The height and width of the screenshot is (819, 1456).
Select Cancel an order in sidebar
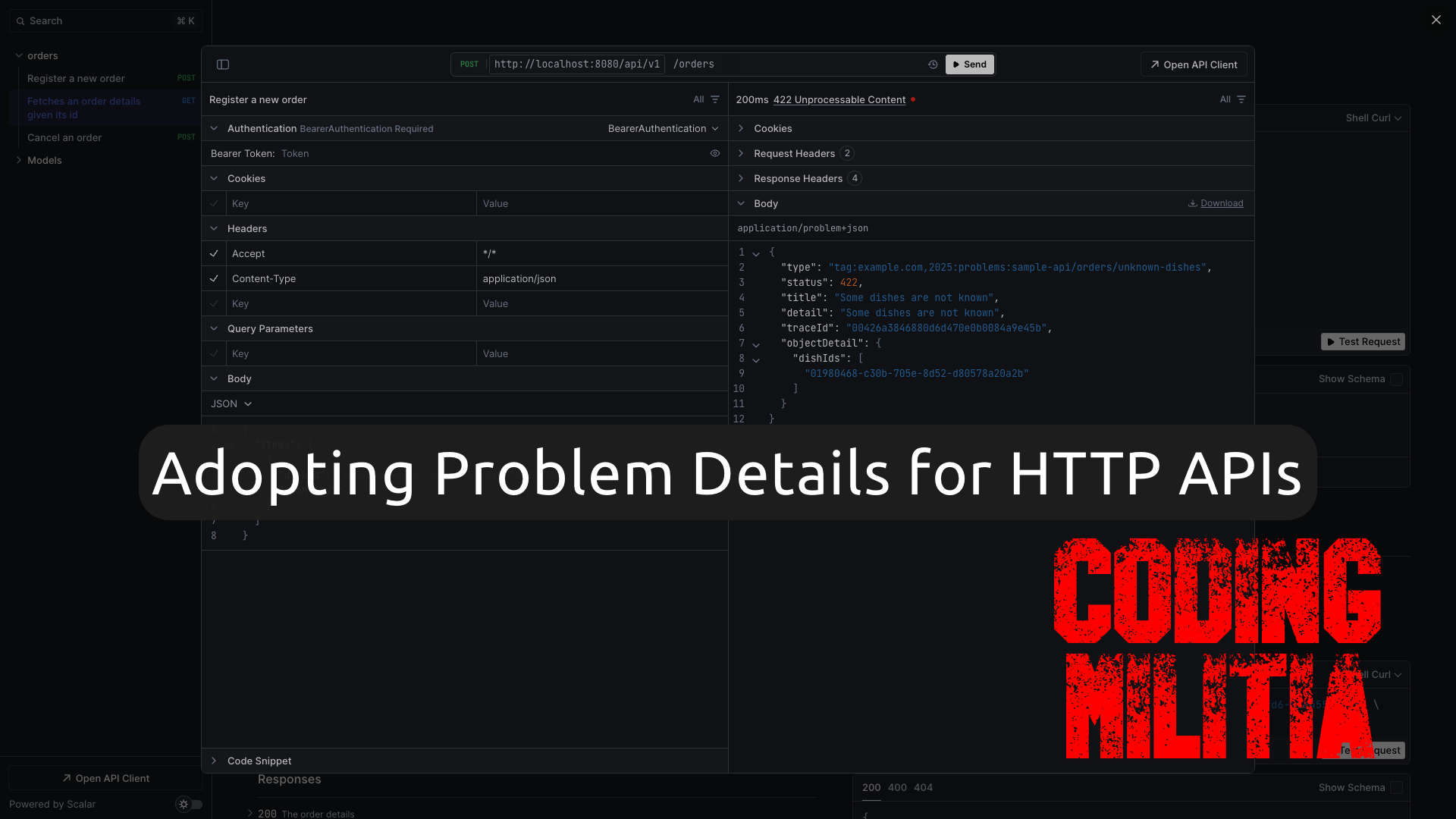coord(64,137)
